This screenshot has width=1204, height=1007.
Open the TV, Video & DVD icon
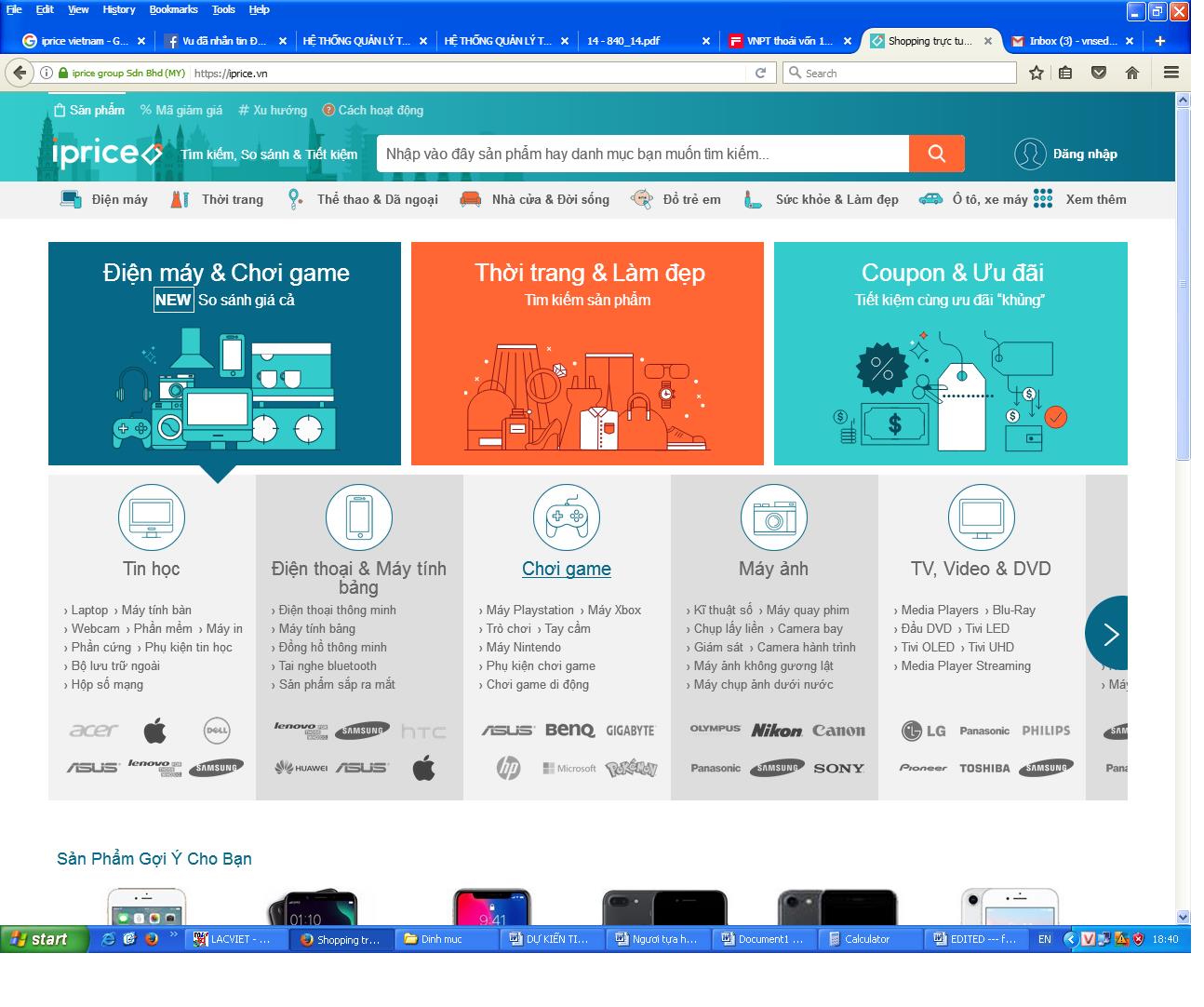tap(981, 517)
